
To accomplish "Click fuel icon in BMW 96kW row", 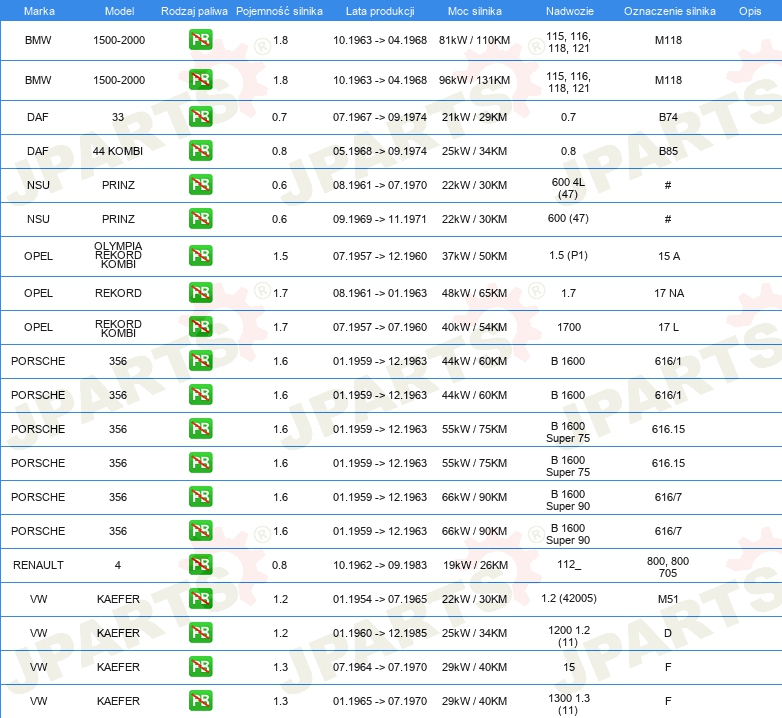I will 200,80.
